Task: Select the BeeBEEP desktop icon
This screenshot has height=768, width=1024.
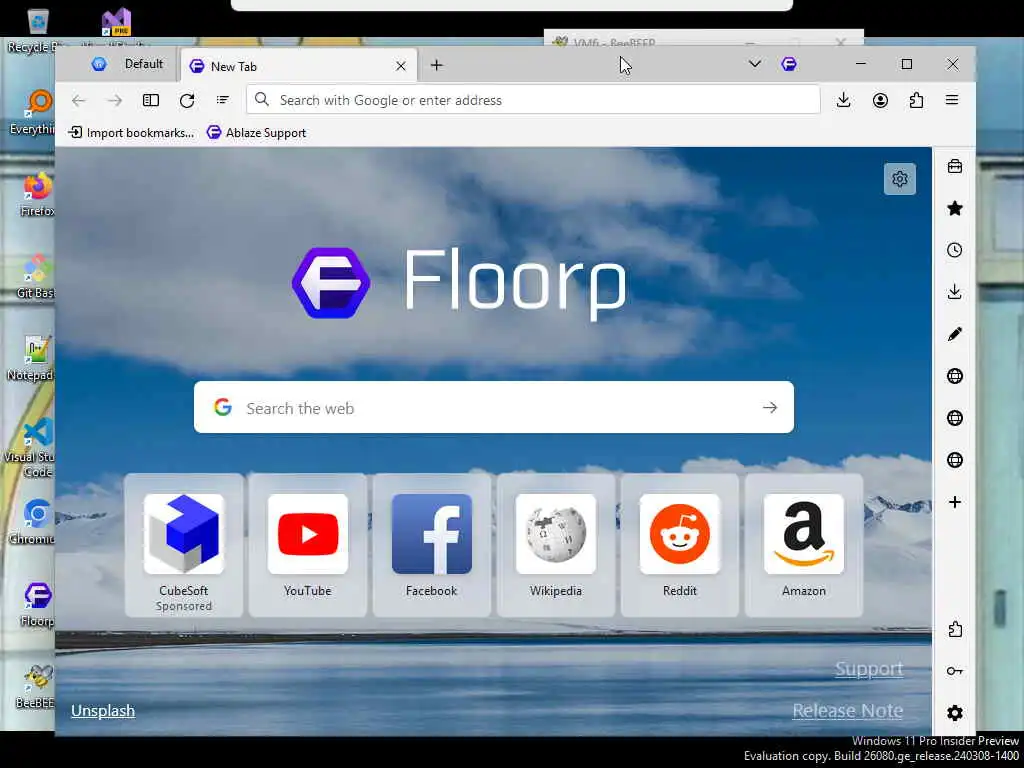Action: tap(35, 686)
